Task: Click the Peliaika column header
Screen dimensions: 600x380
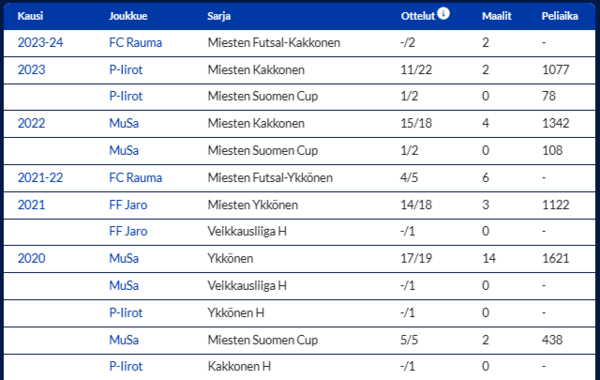Action: 560,16
